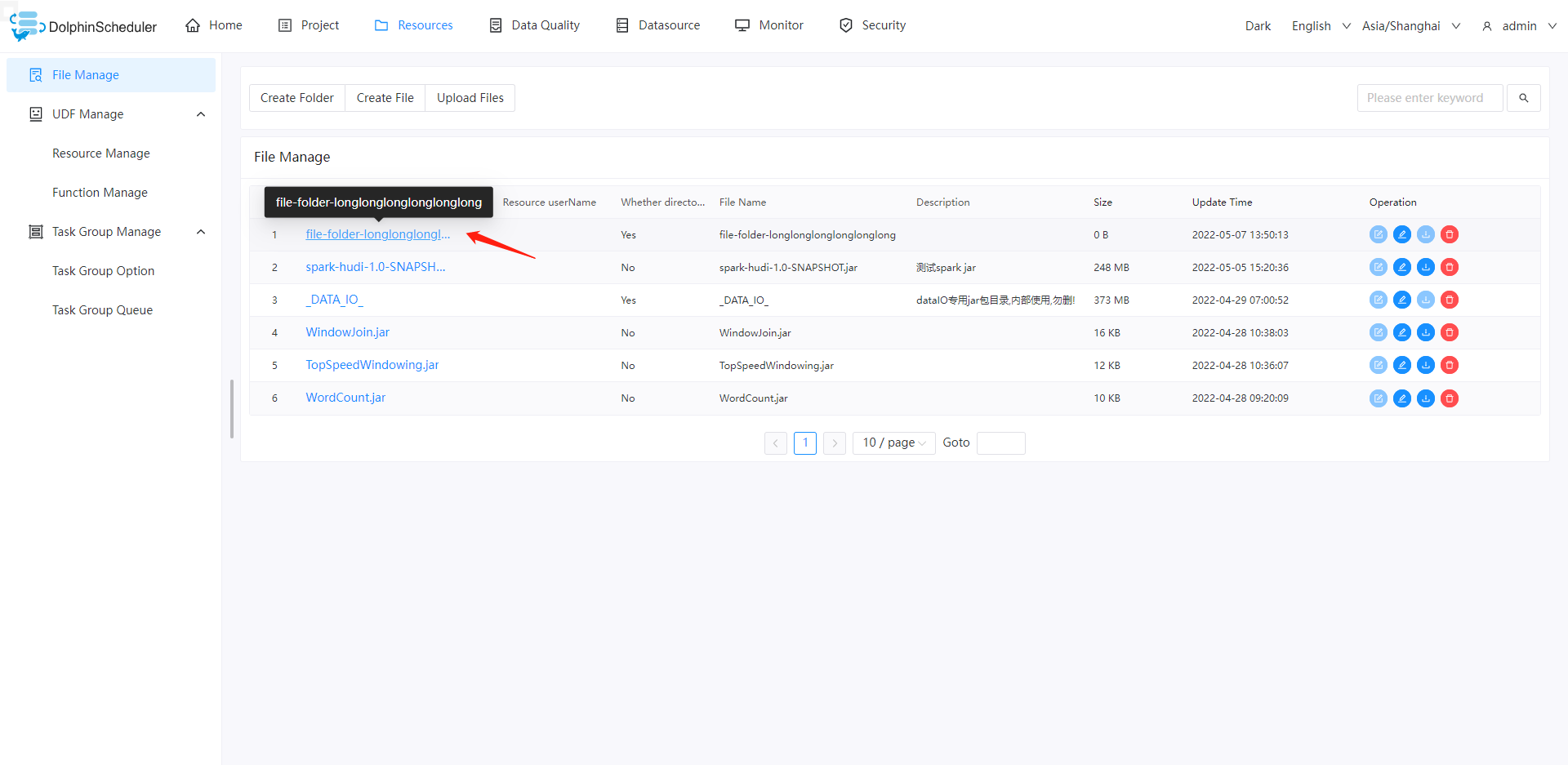Click the DolphinScheduler logo
The image size is (1568, 765).
[x=82, y=24]
